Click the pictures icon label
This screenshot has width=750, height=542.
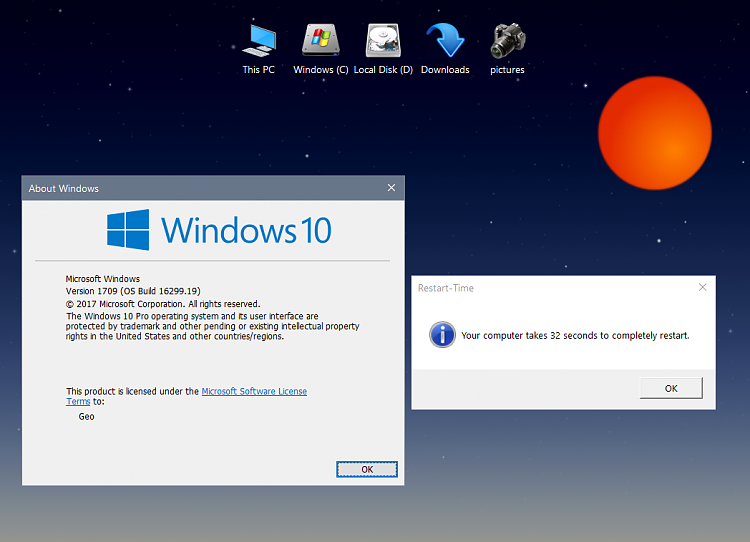point(507,70)
